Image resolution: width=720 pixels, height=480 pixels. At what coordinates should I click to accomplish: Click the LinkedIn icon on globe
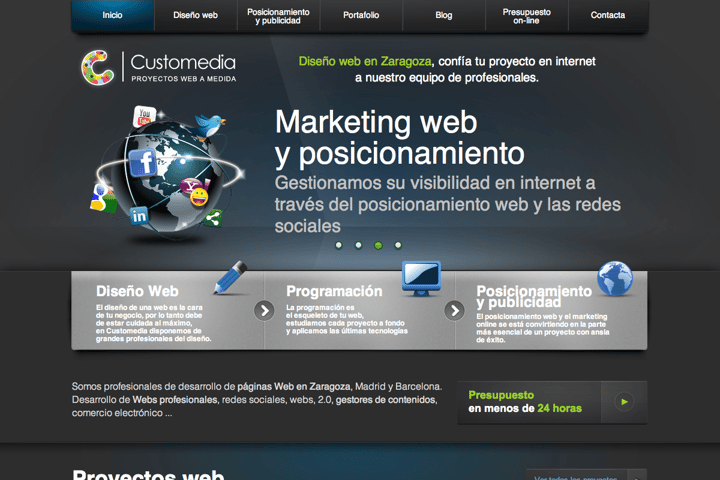coord(139,216)
